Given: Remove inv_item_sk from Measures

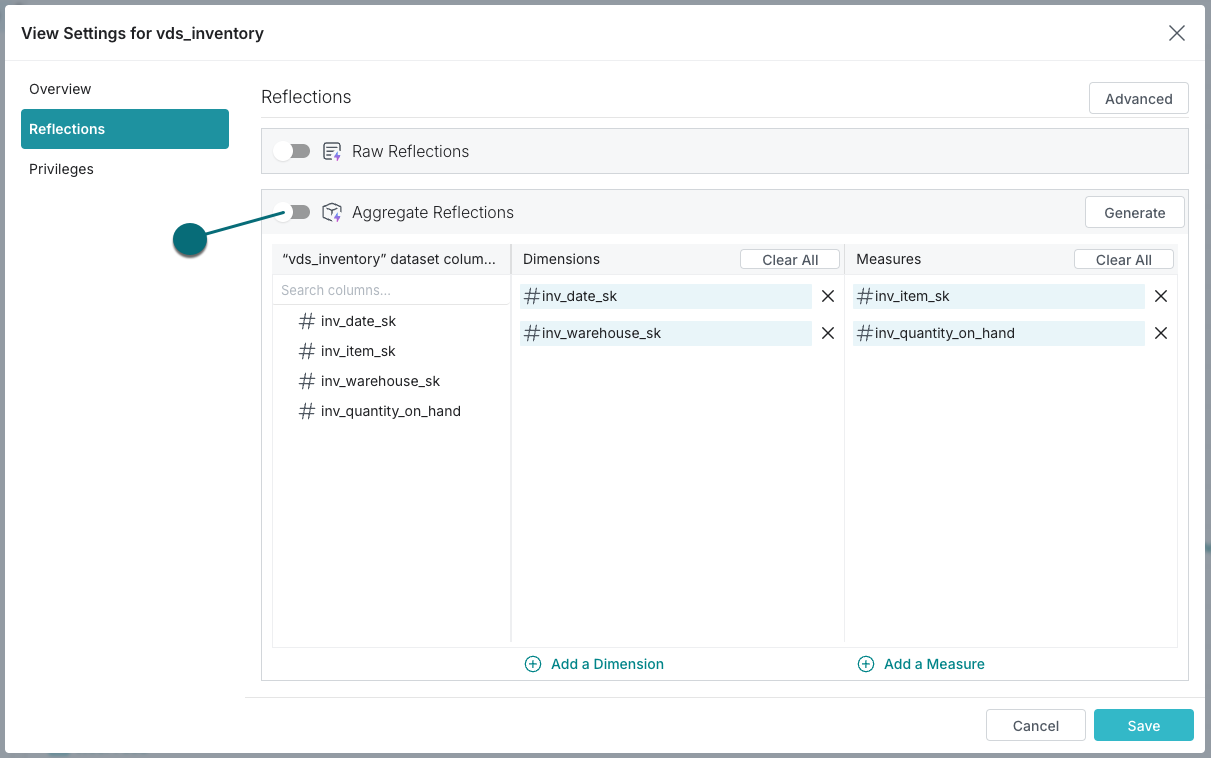Looking at the screenshot, I should tap(1161, 296).
